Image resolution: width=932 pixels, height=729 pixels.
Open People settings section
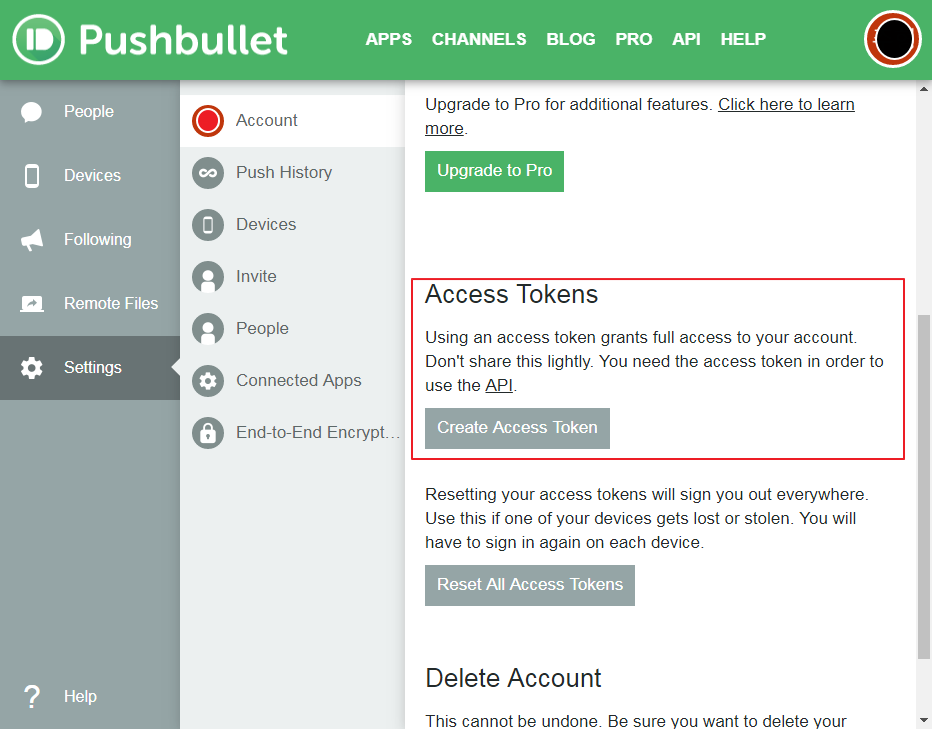[x=292, y=329]
